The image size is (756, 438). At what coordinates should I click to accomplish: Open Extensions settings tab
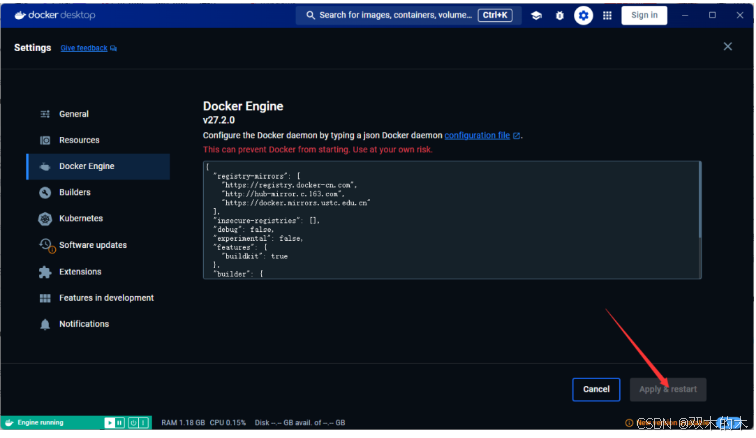[x=98, y=272]
